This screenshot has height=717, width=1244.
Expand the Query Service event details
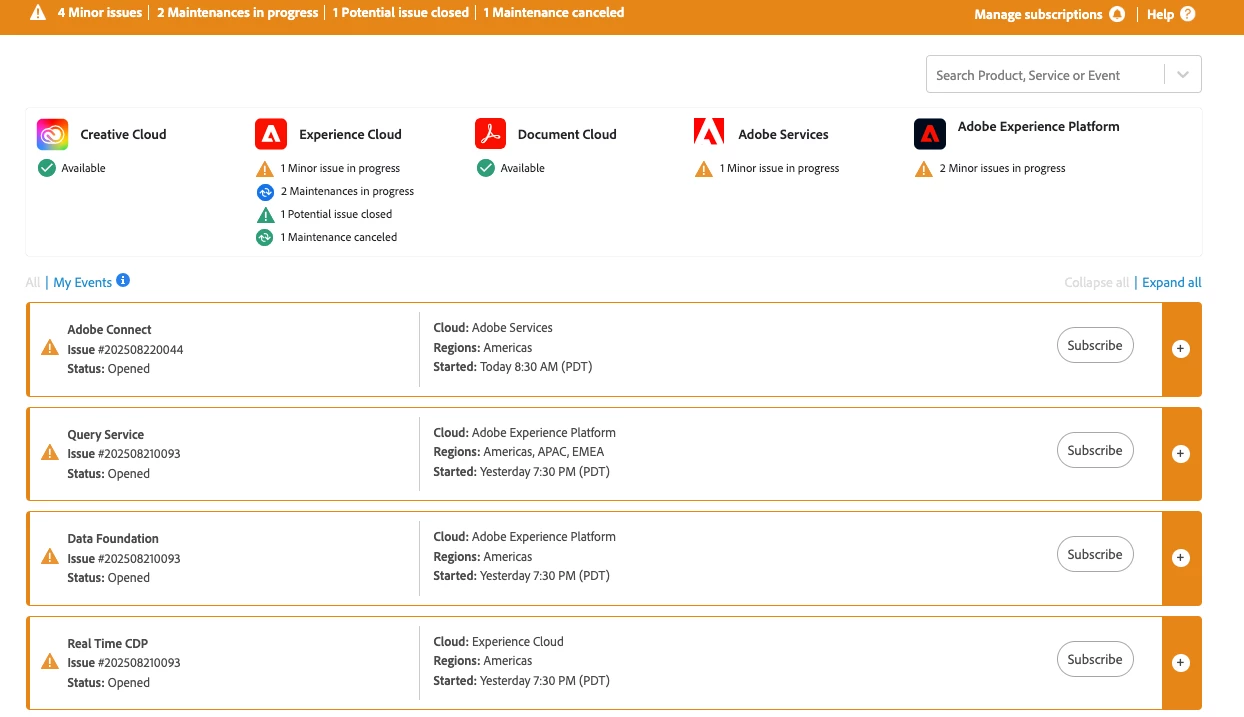click(x=1181, y=454)
